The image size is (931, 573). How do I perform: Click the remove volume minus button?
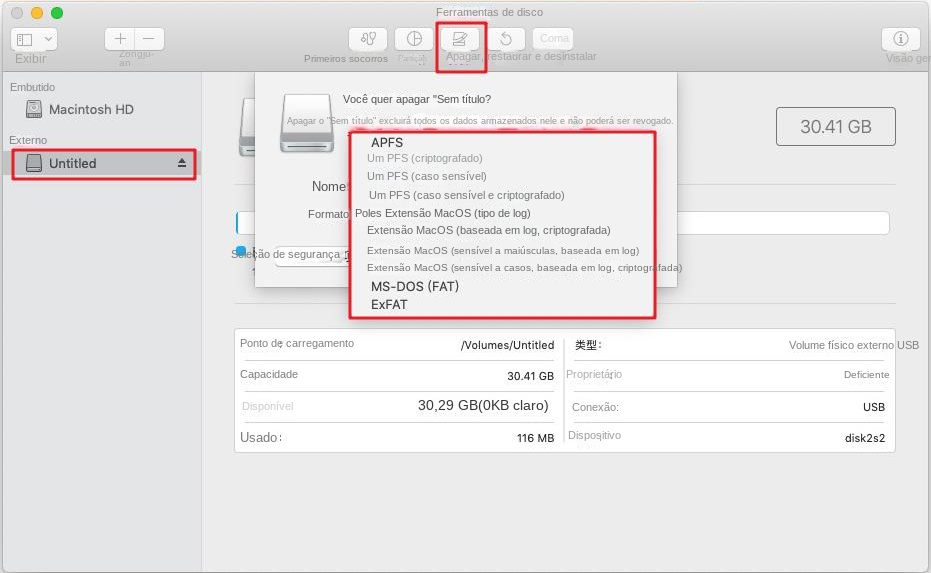click(149, 39)
